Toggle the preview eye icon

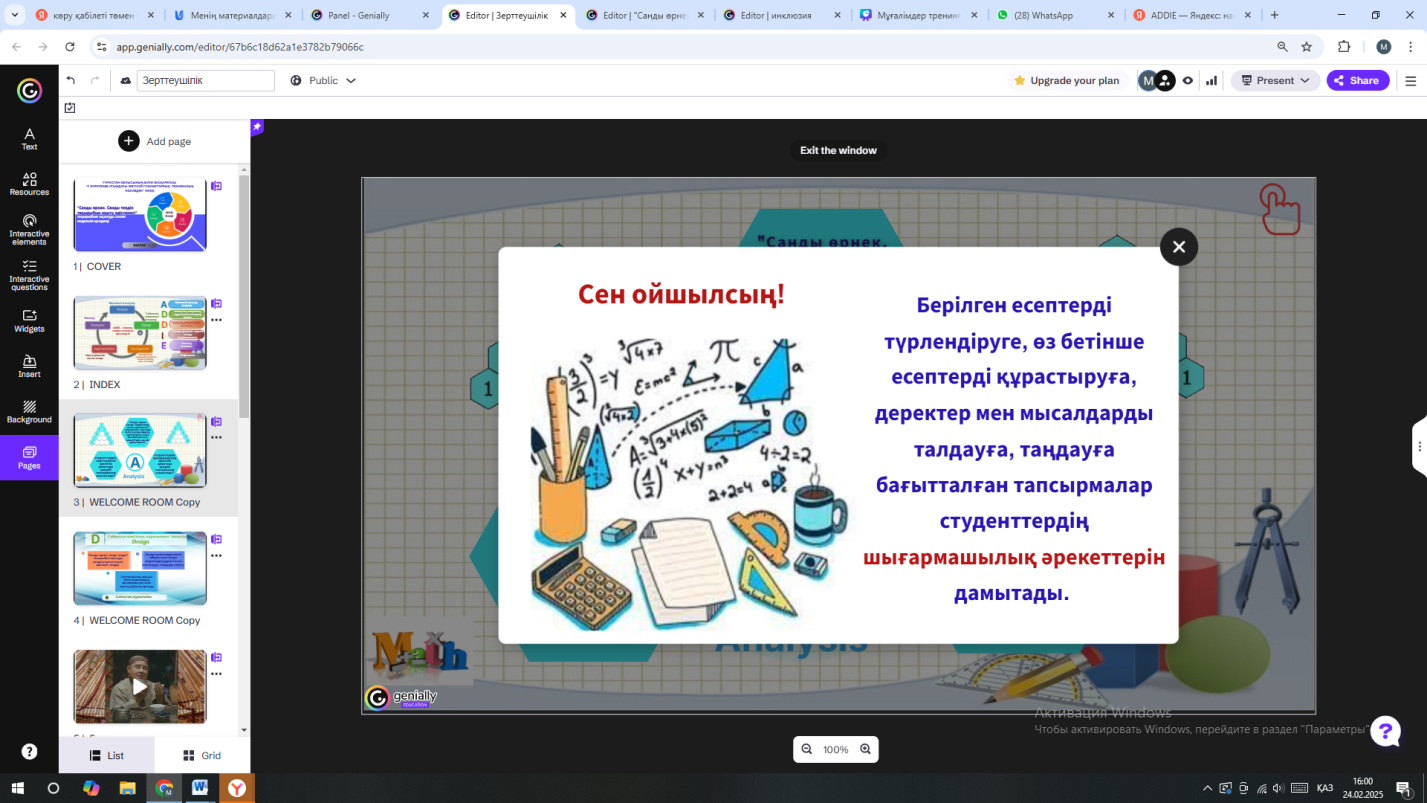(1187, 81)
